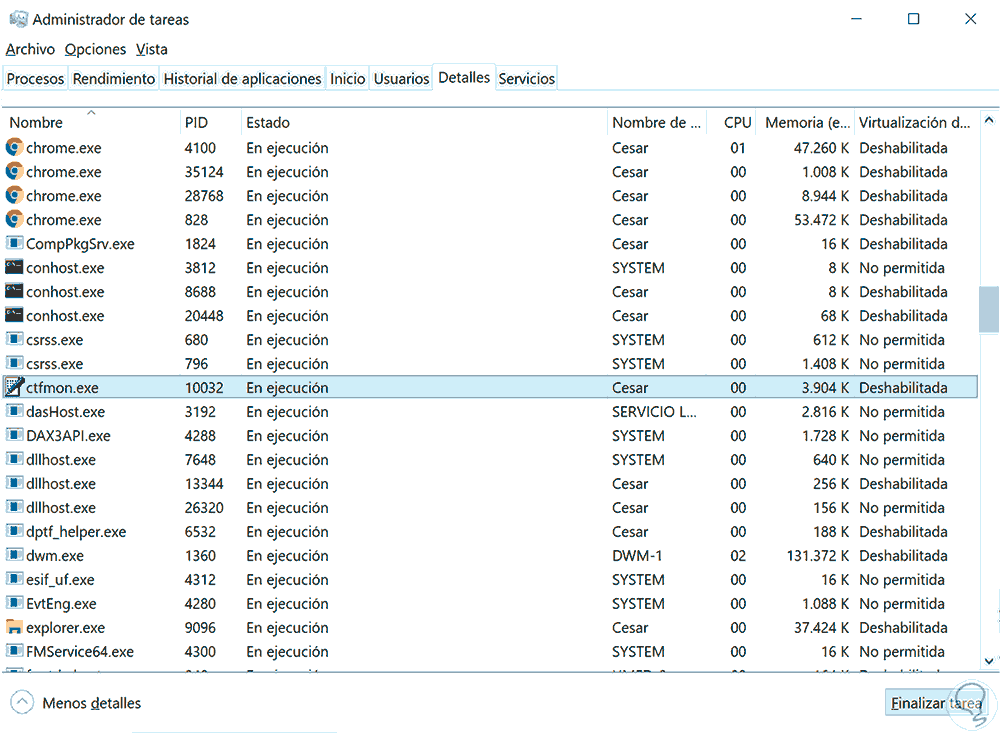
Task: Click the Task Manager title bar icon
Action: point(17,19)
